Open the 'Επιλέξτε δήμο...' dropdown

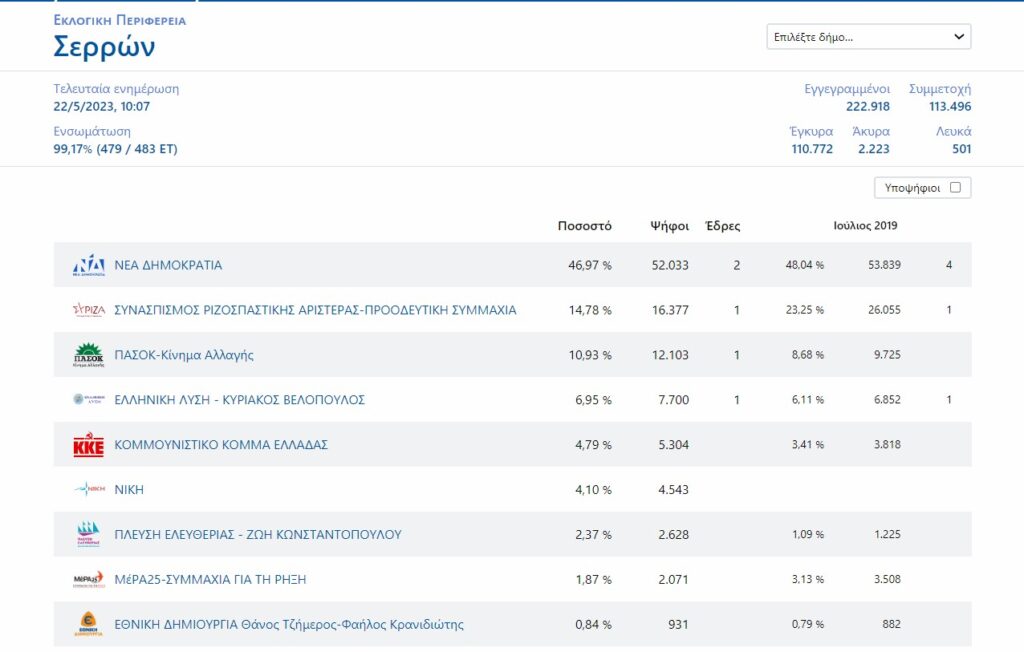[868, 37]
